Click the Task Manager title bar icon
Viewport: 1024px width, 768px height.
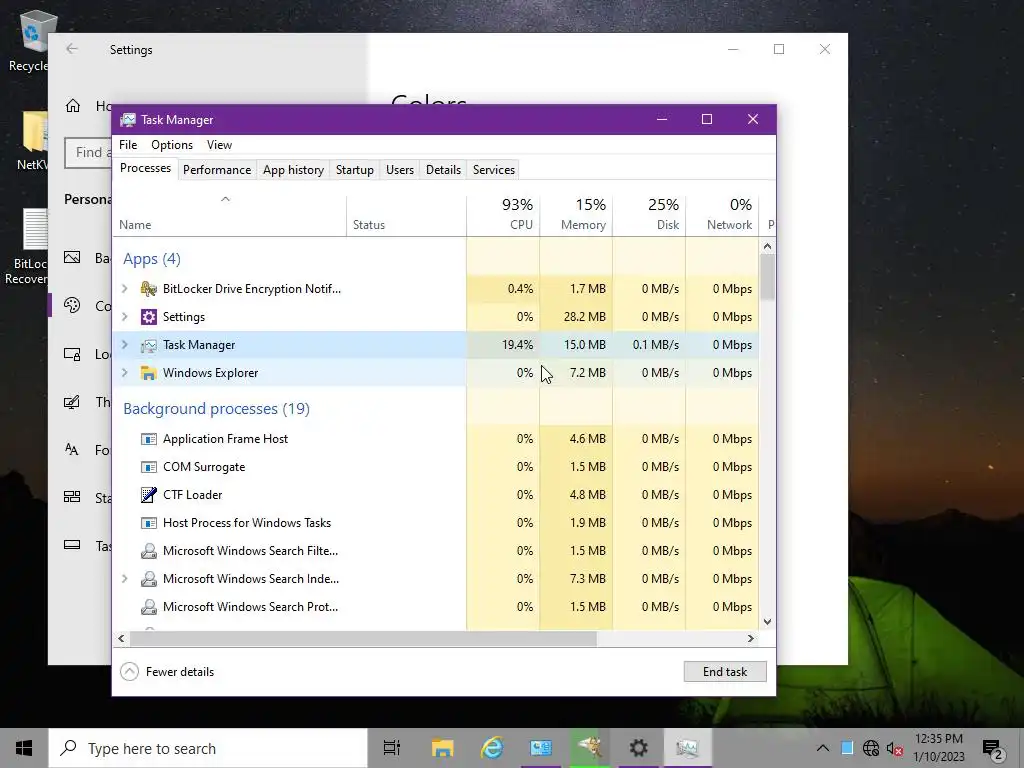(x=128, y=120)
